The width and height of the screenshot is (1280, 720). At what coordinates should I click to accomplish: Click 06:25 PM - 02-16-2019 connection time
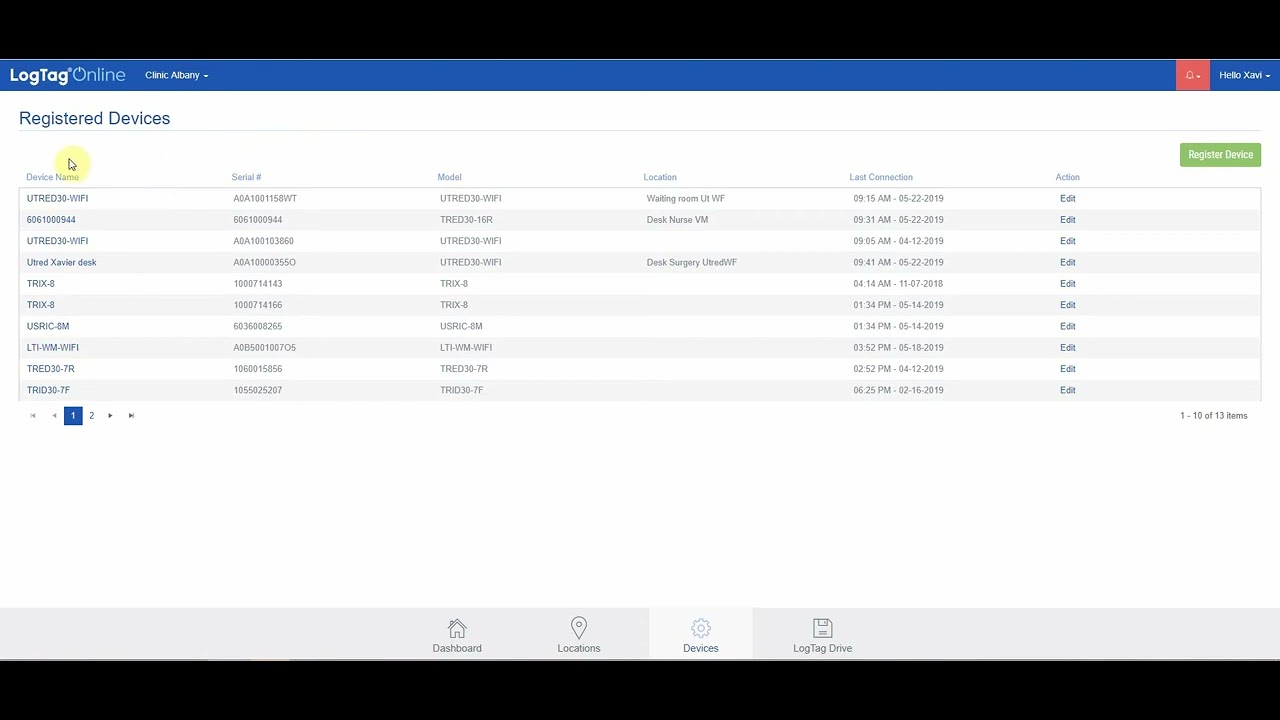pyautogui.click(x=898, y=390)
